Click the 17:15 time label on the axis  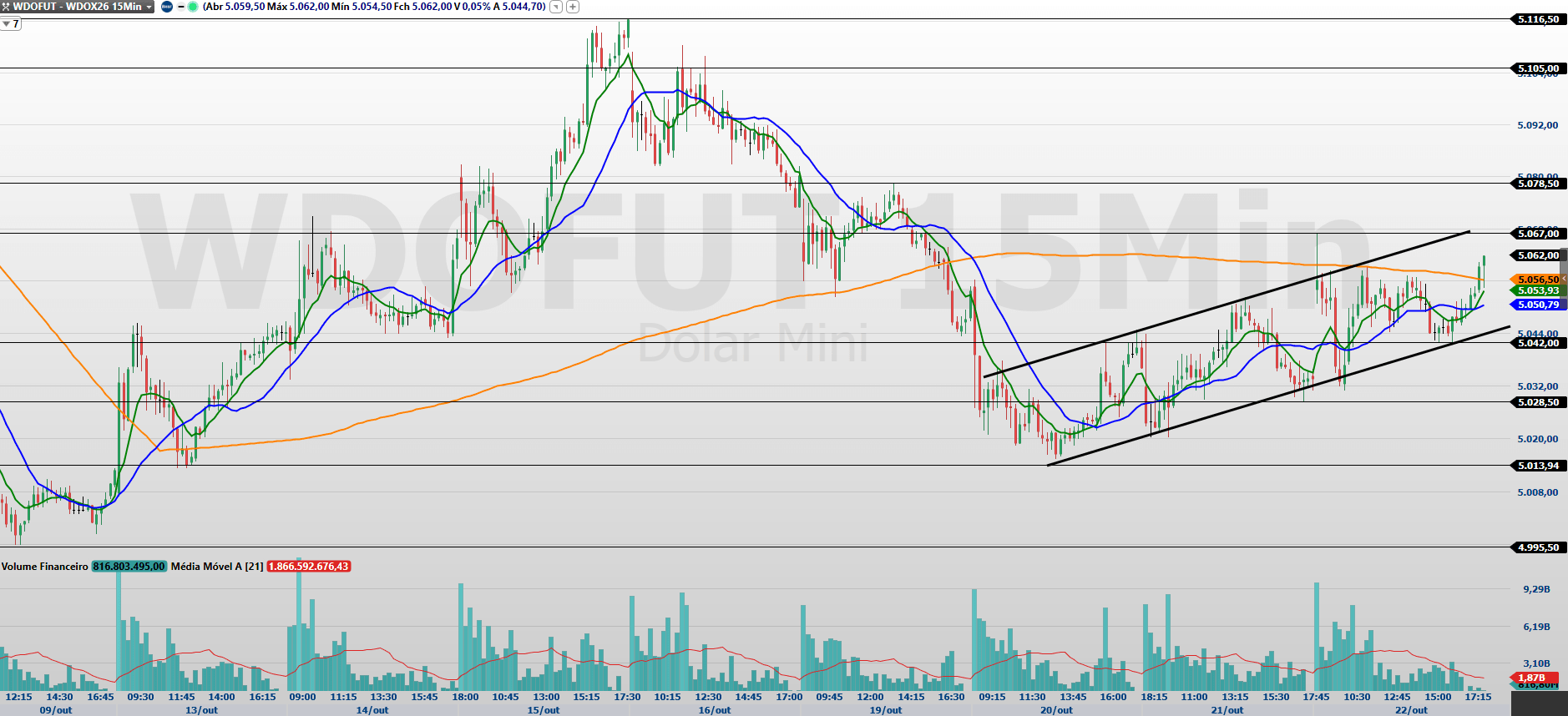point(1478,697)
